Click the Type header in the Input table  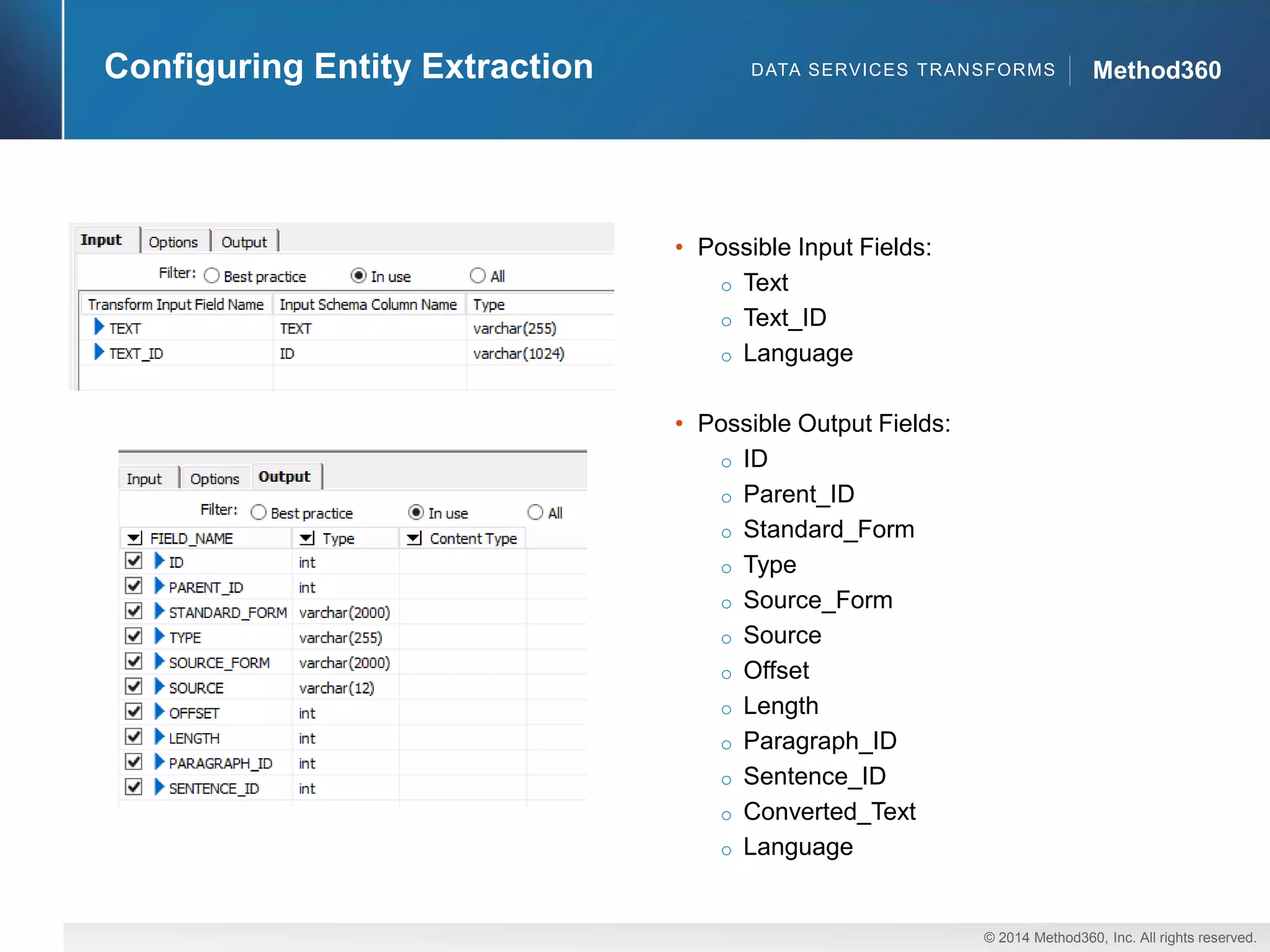[540, 304]
